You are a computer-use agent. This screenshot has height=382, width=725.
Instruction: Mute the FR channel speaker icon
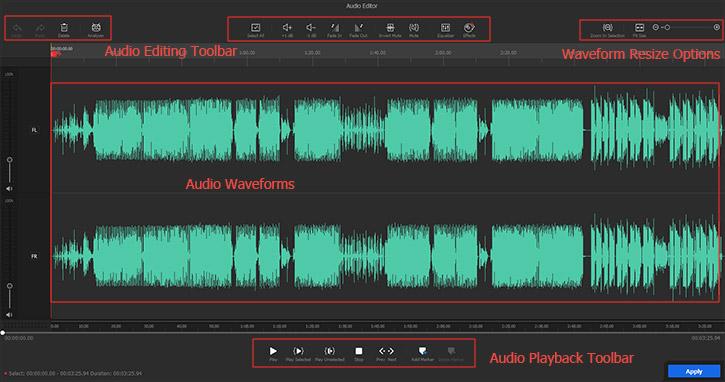9,315
